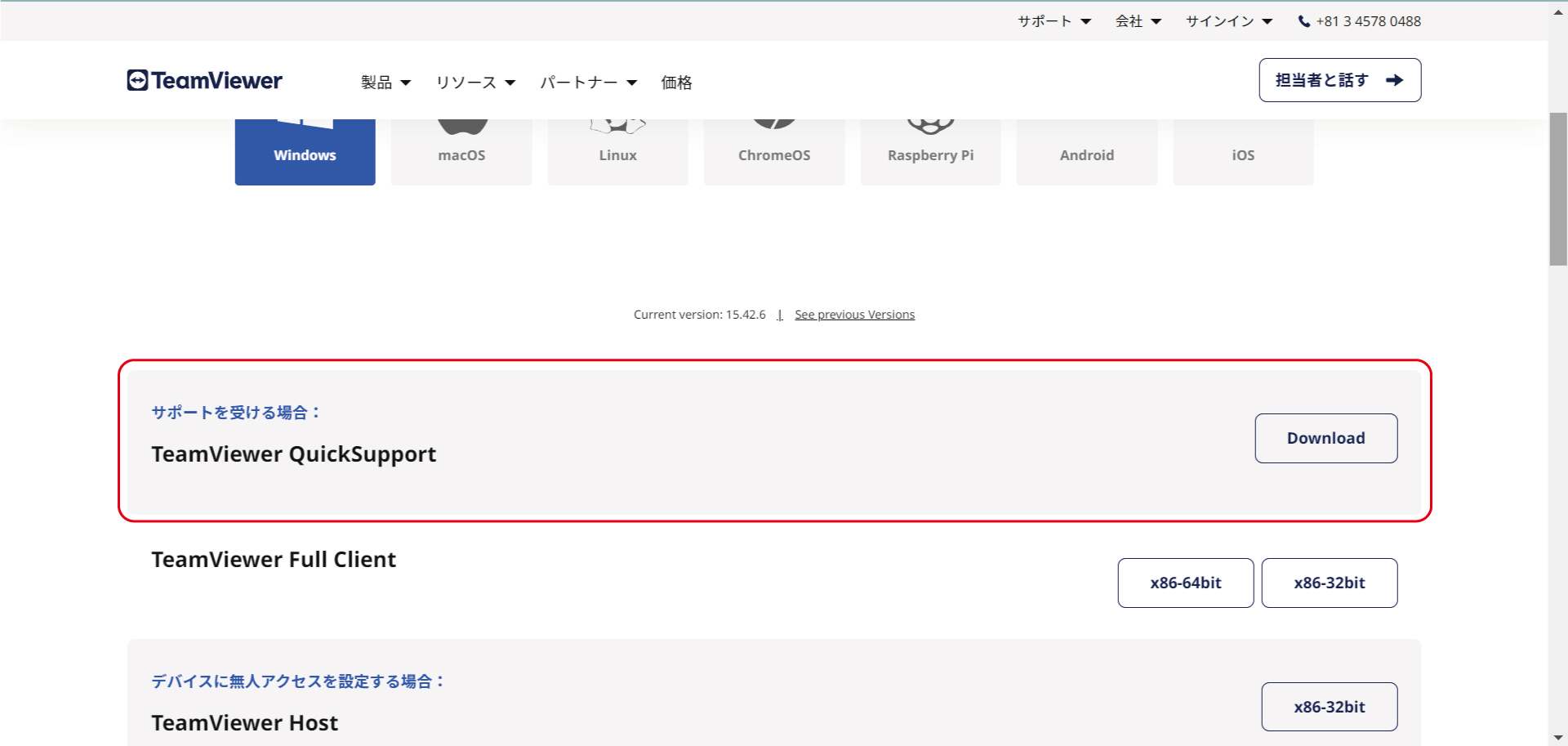The width and height of the screenshot is (1568, 746).
Task: Expand the 製品 dropdown menu
Action: click(x=385, y=83)
